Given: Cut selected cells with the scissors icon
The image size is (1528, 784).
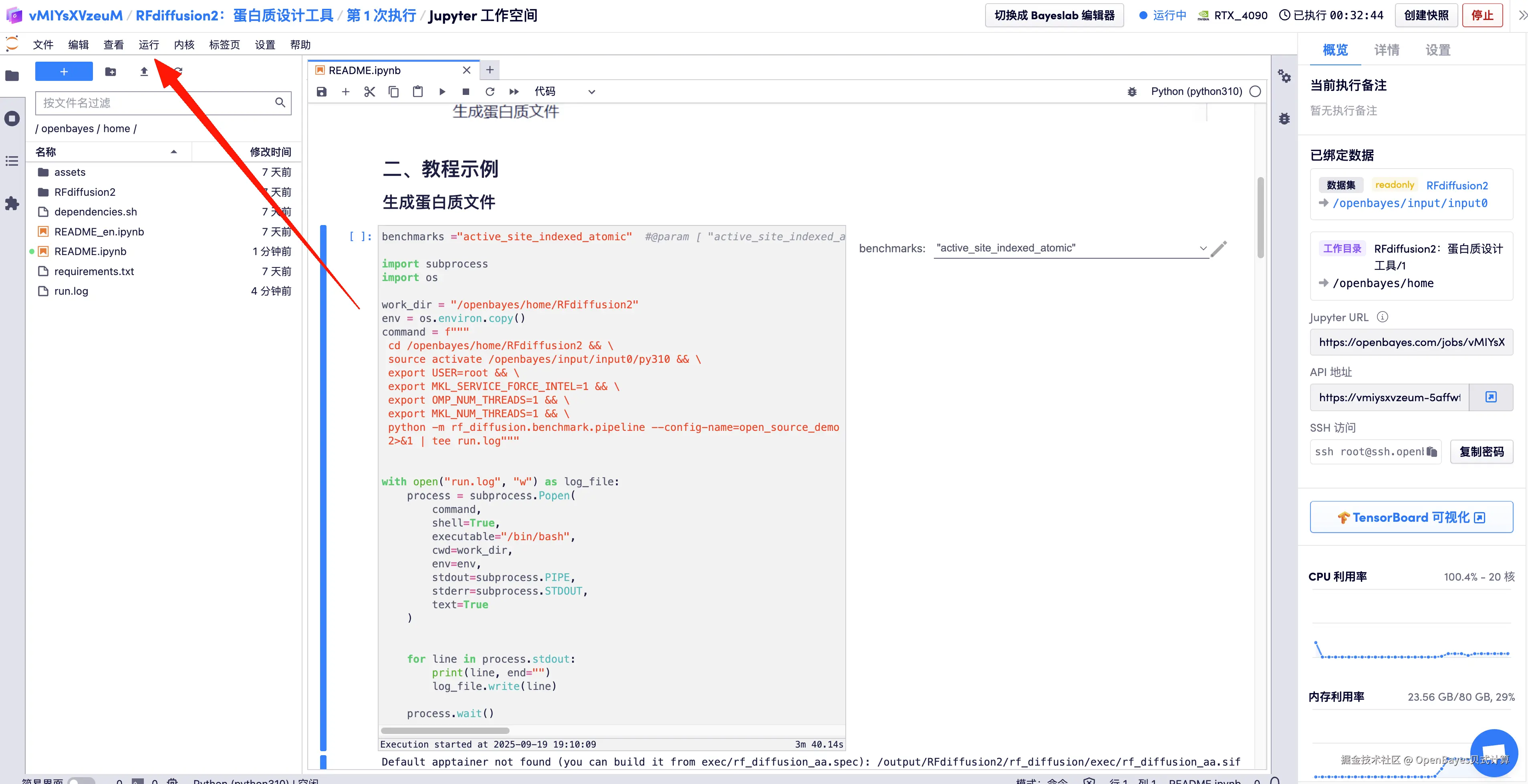Looking at the screenshot, I should (x=369, y=91).
